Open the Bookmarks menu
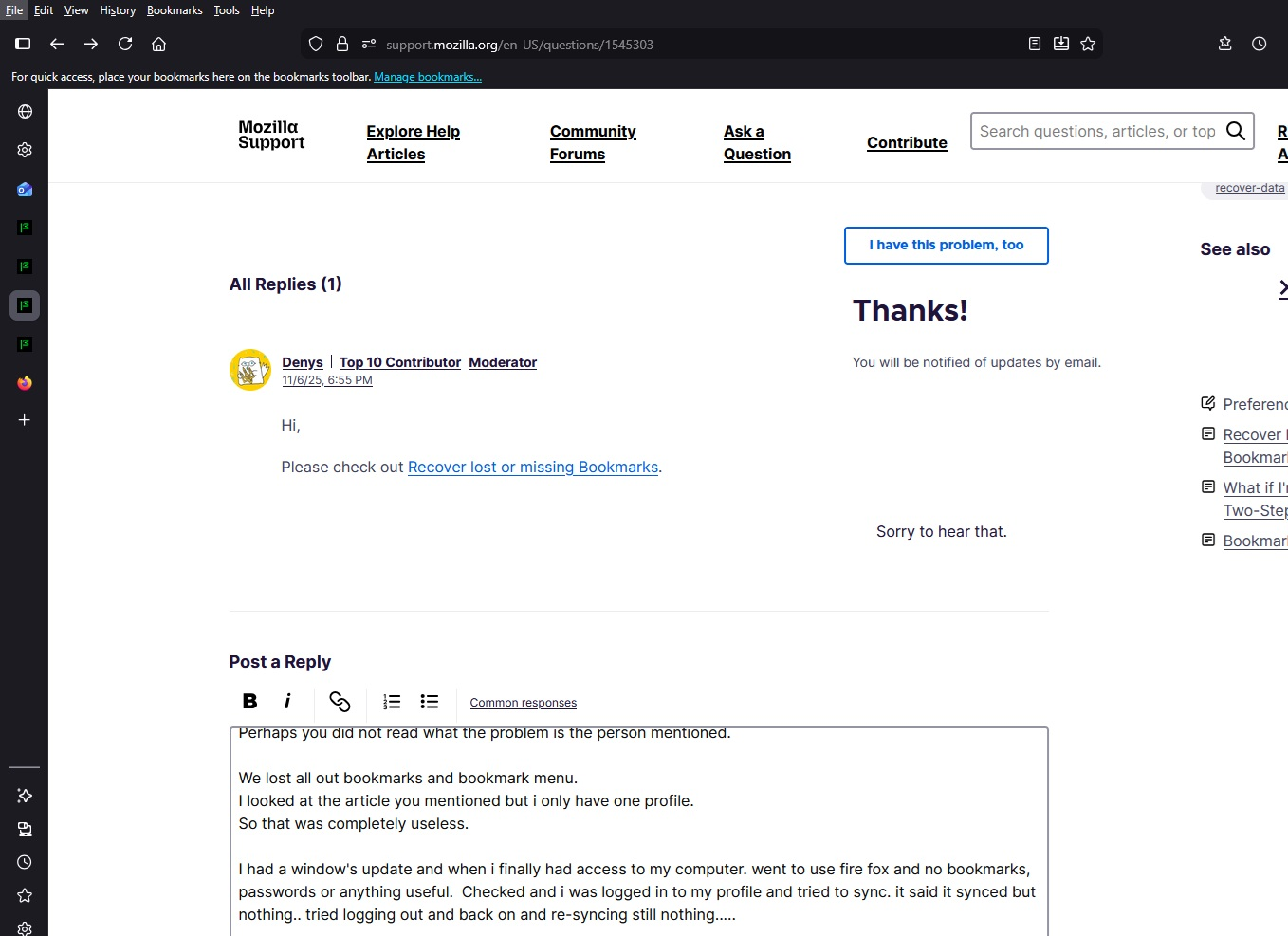The image size is (1288, 936). click(175, 10)
